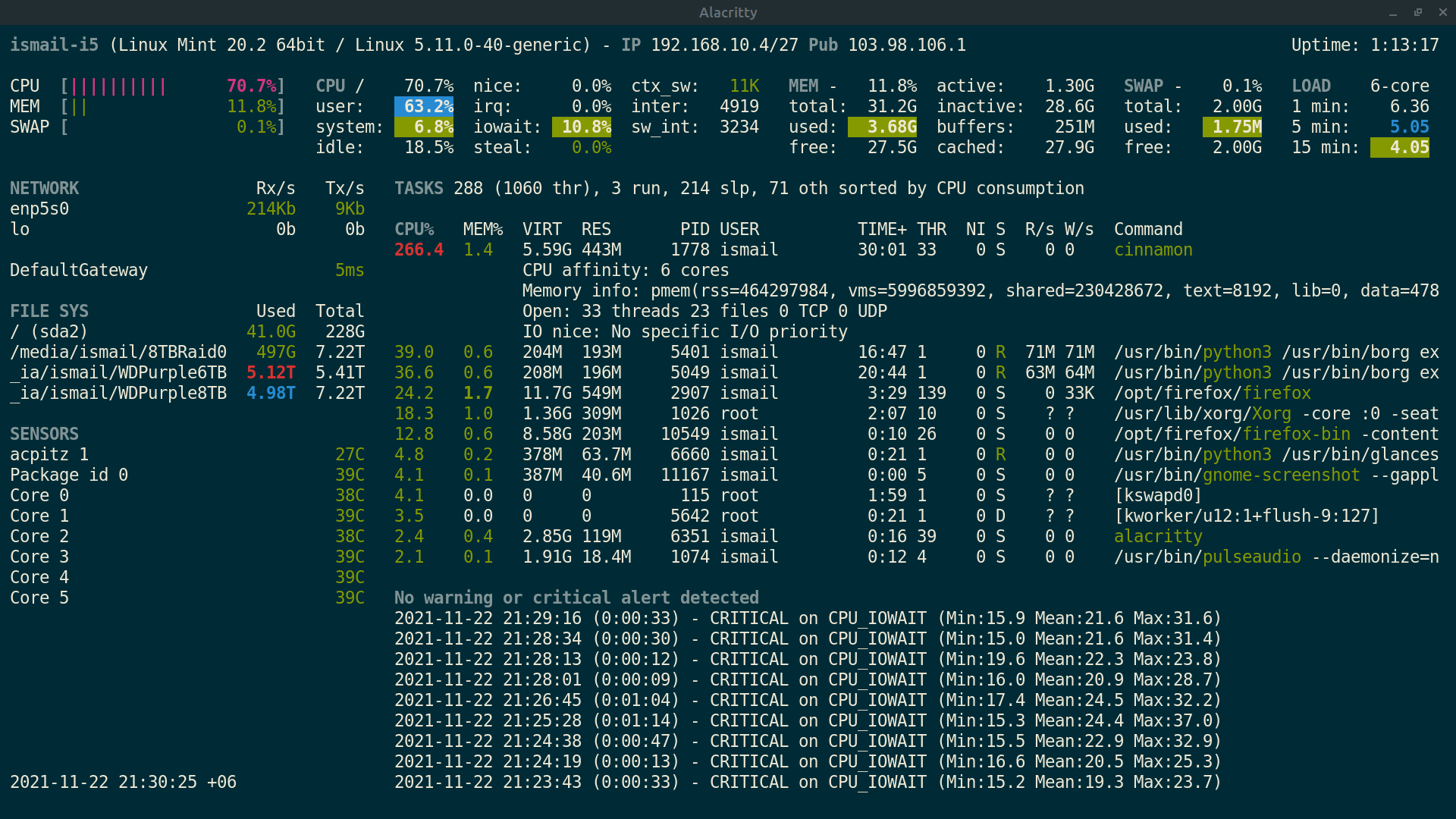Select the enp5s0 network interface row
The image size is (1456, 819).
coord(187,209)
